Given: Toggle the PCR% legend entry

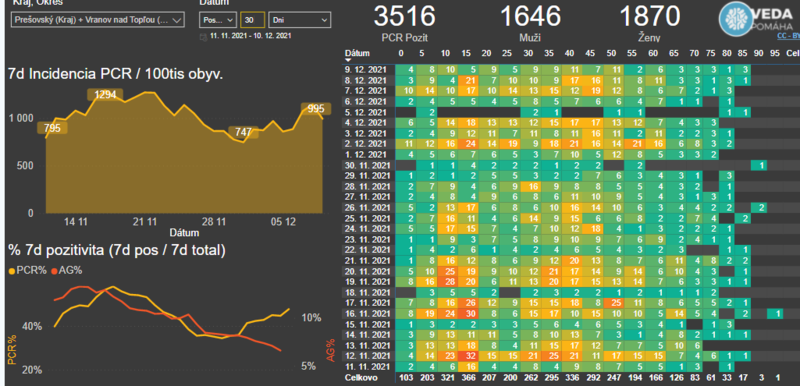Looking at the screenshot, I should (27, 270).
